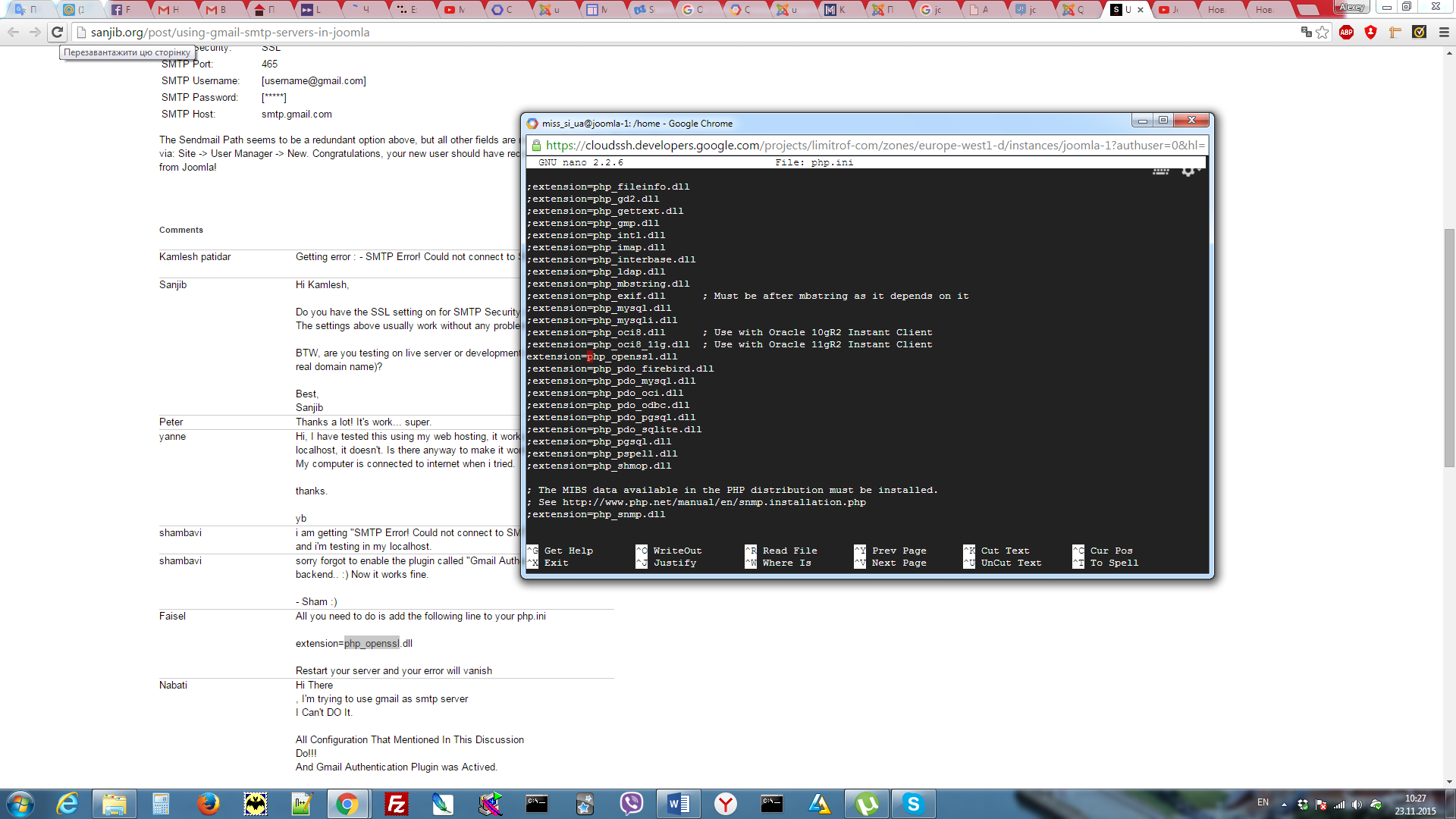Viewport: 1456px width, 819px height.
Task: Click commenter name 'Nabati'
Action: point(173,686)
